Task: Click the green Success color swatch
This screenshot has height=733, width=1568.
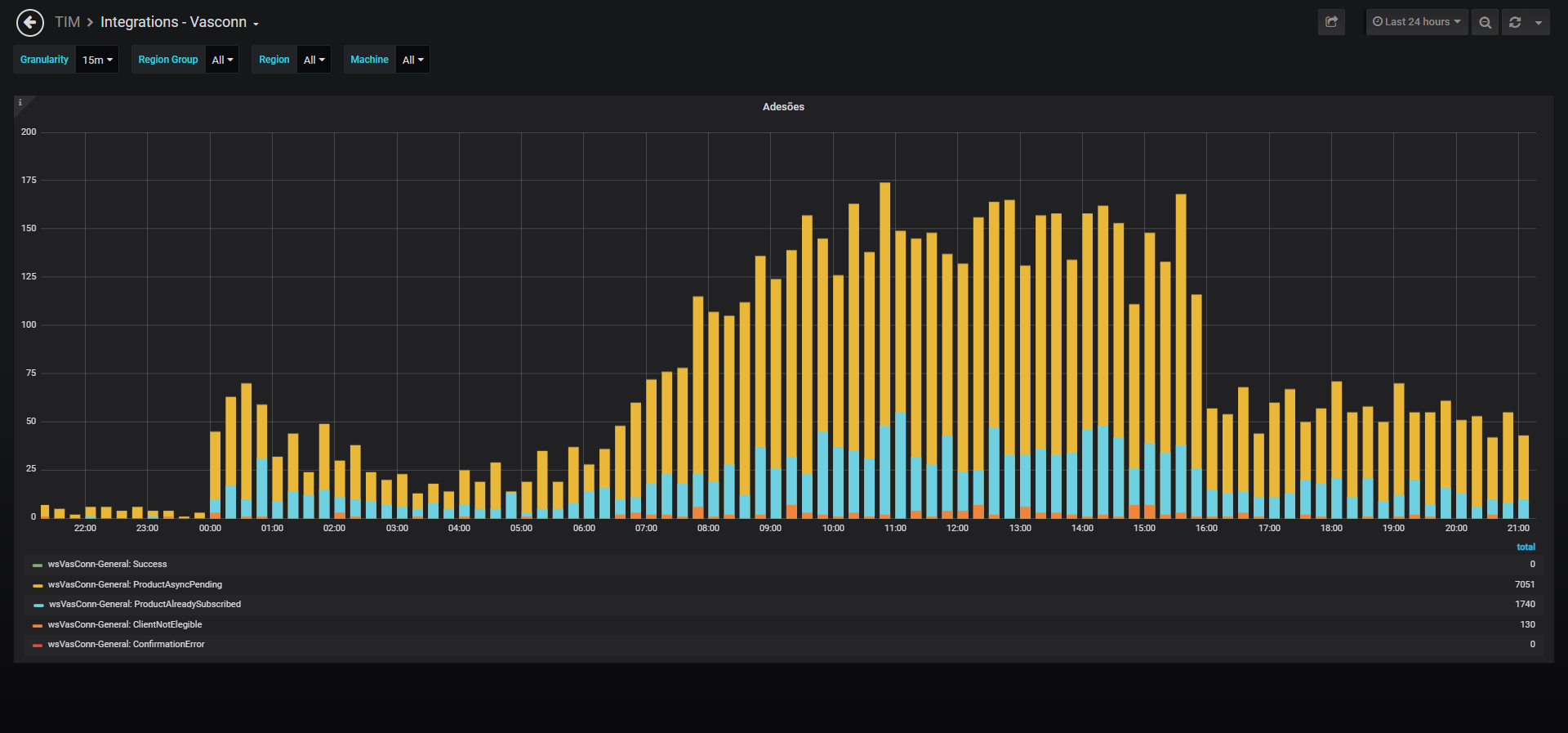Action: pyautogui.click(x=38, y=565)
